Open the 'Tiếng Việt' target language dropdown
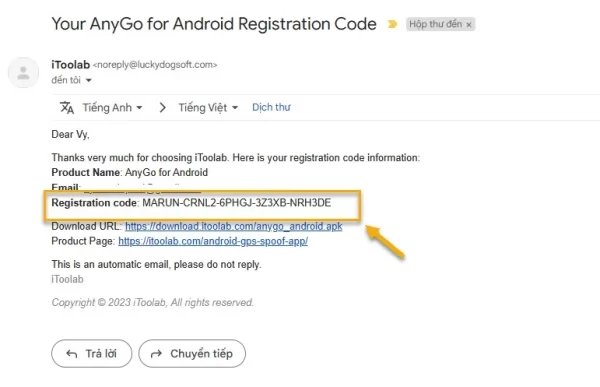 tap(208, 108)
